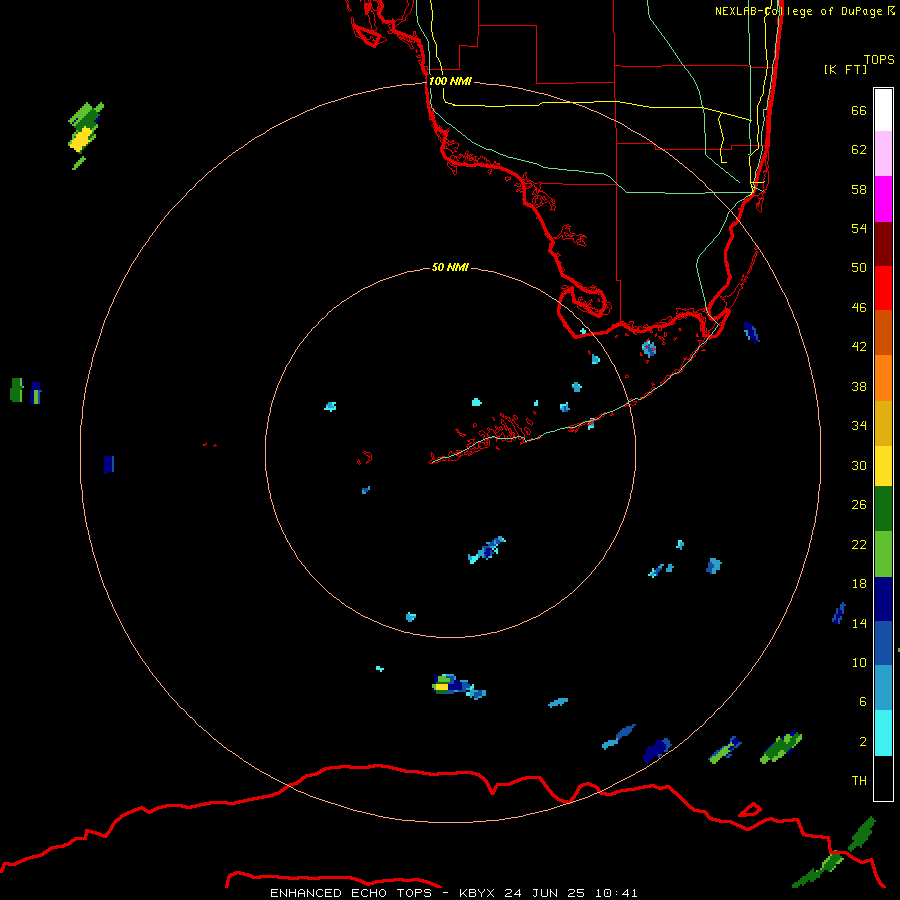Click the light green 22 kft legend swatch
900x900 pixels.
[883, 554]
